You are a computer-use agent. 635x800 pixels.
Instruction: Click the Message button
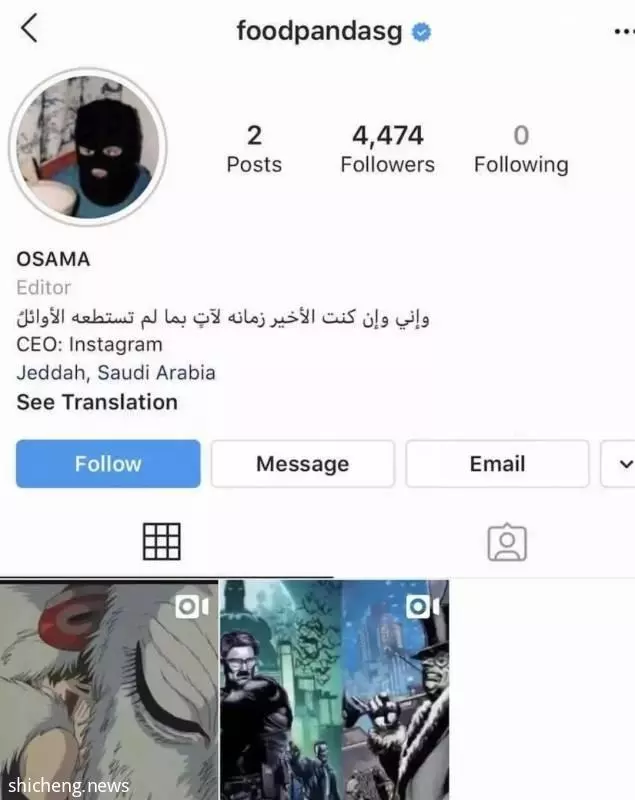(x=303, y=464)
